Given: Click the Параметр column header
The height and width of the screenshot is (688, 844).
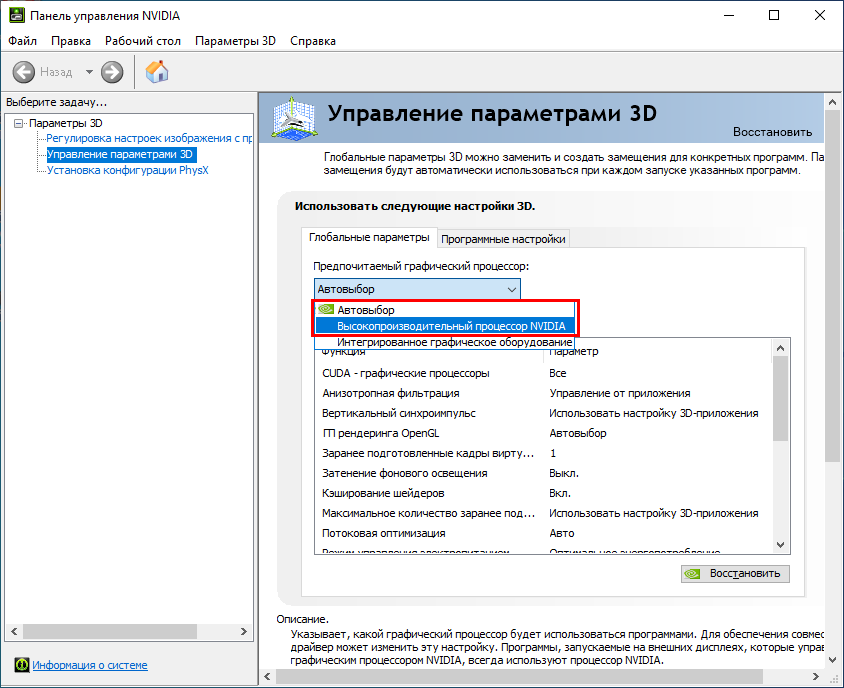Looking at the screenshot, I should click(x=658, y=352).
